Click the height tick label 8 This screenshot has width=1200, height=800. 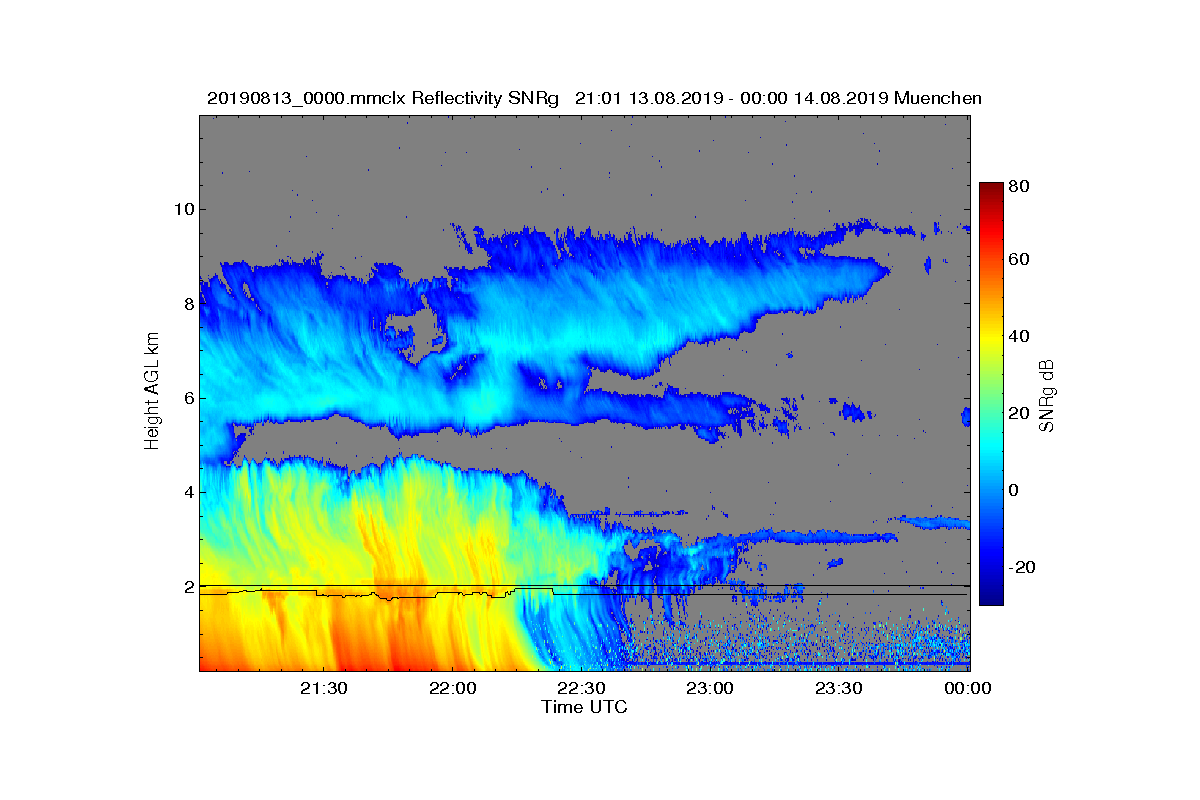[x=189, y=304]
